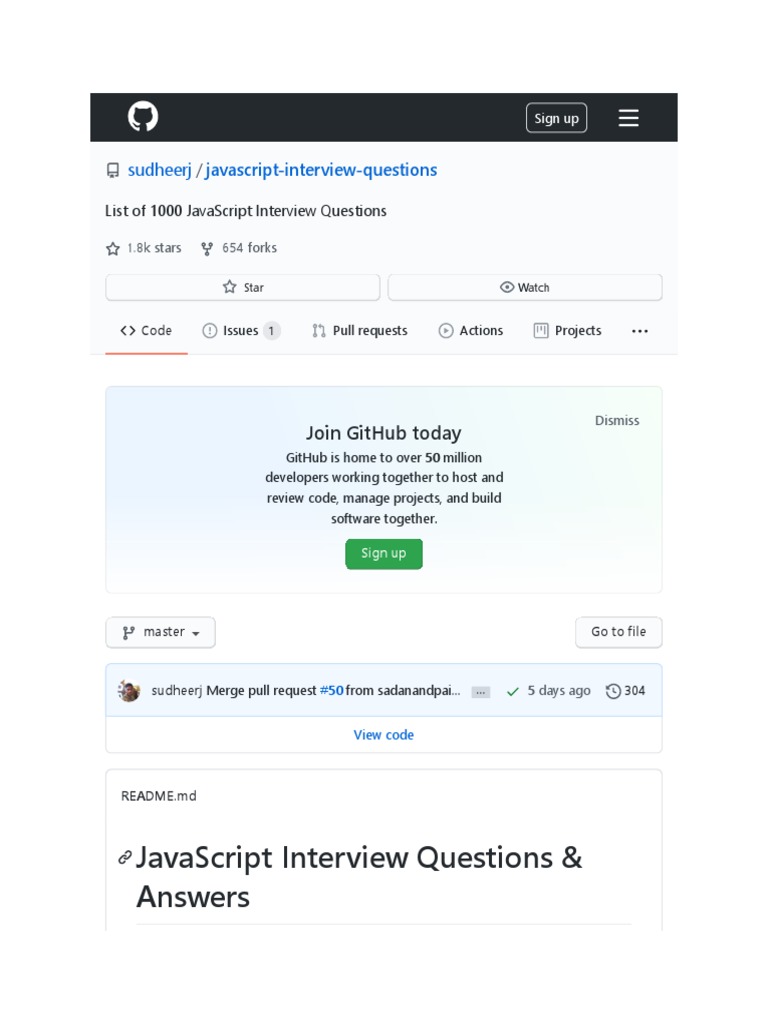Image resolution: width=768 pixels, height=1024 pixels.
Task: Click the GitHub Octocat logo
Action: [143, 117]
